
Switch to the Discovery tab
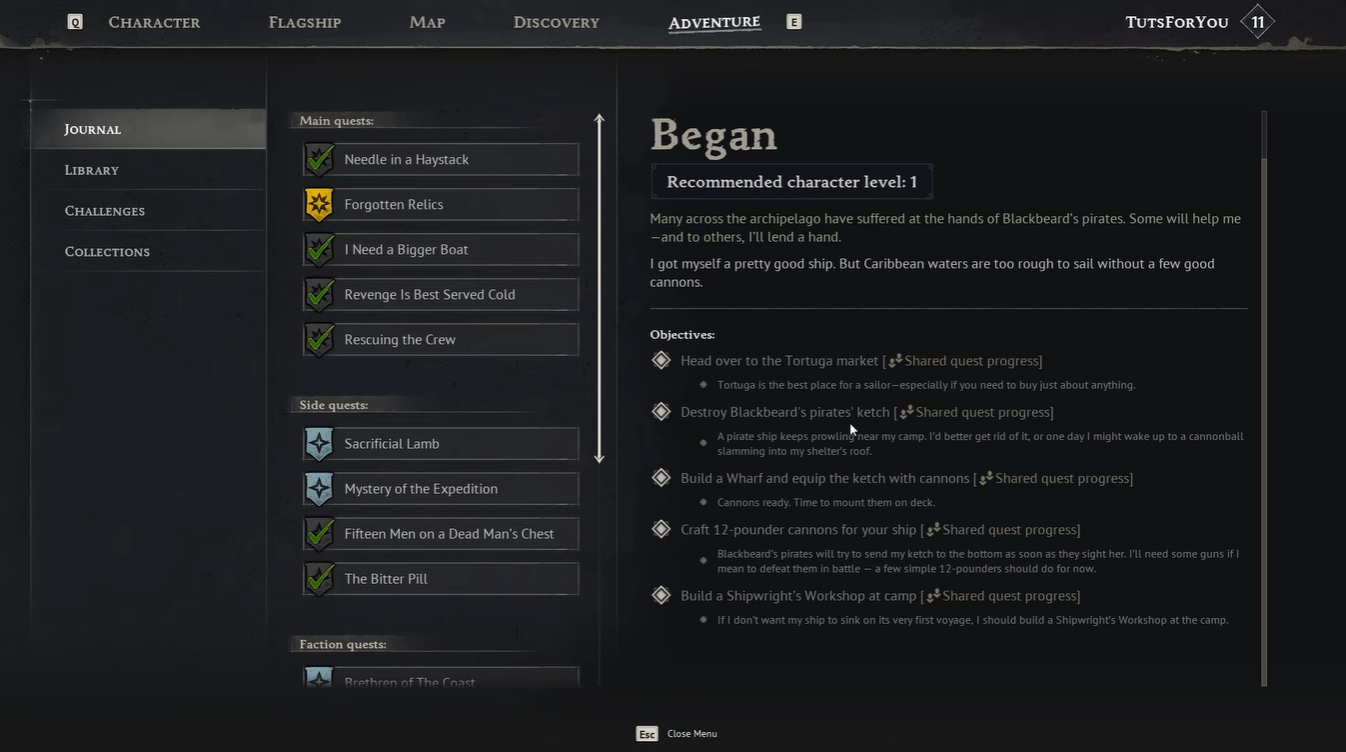click(556, 22)
